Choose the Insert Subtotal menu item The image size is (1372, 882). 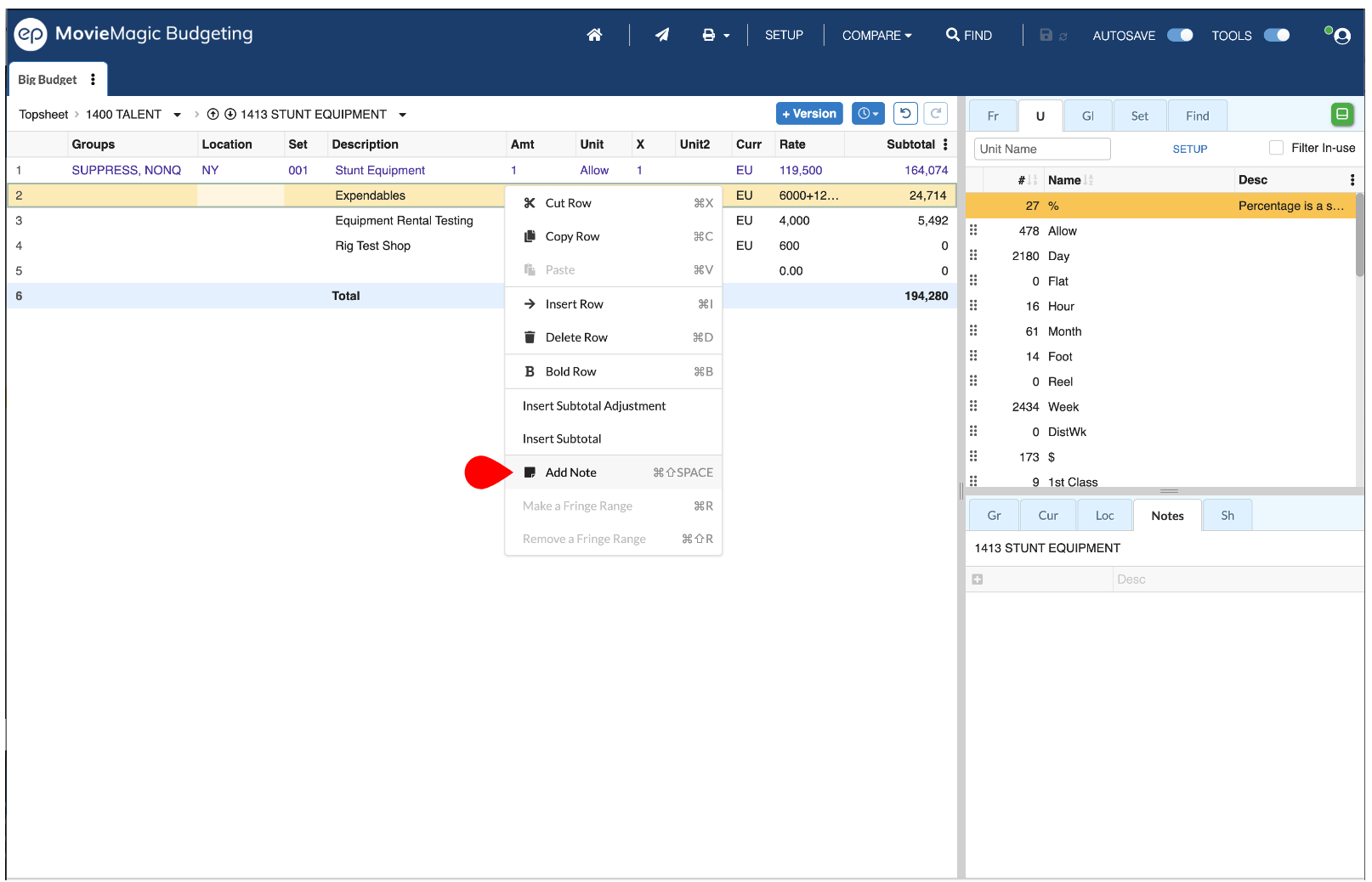[614, 438]
